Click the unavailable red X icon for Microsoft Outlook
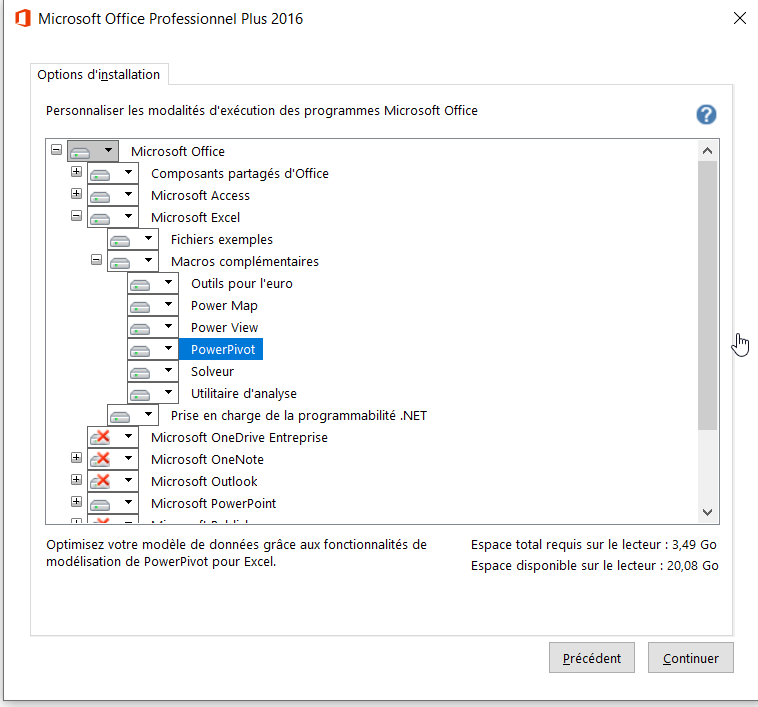The image size is (758, 707). click(101, 481)
